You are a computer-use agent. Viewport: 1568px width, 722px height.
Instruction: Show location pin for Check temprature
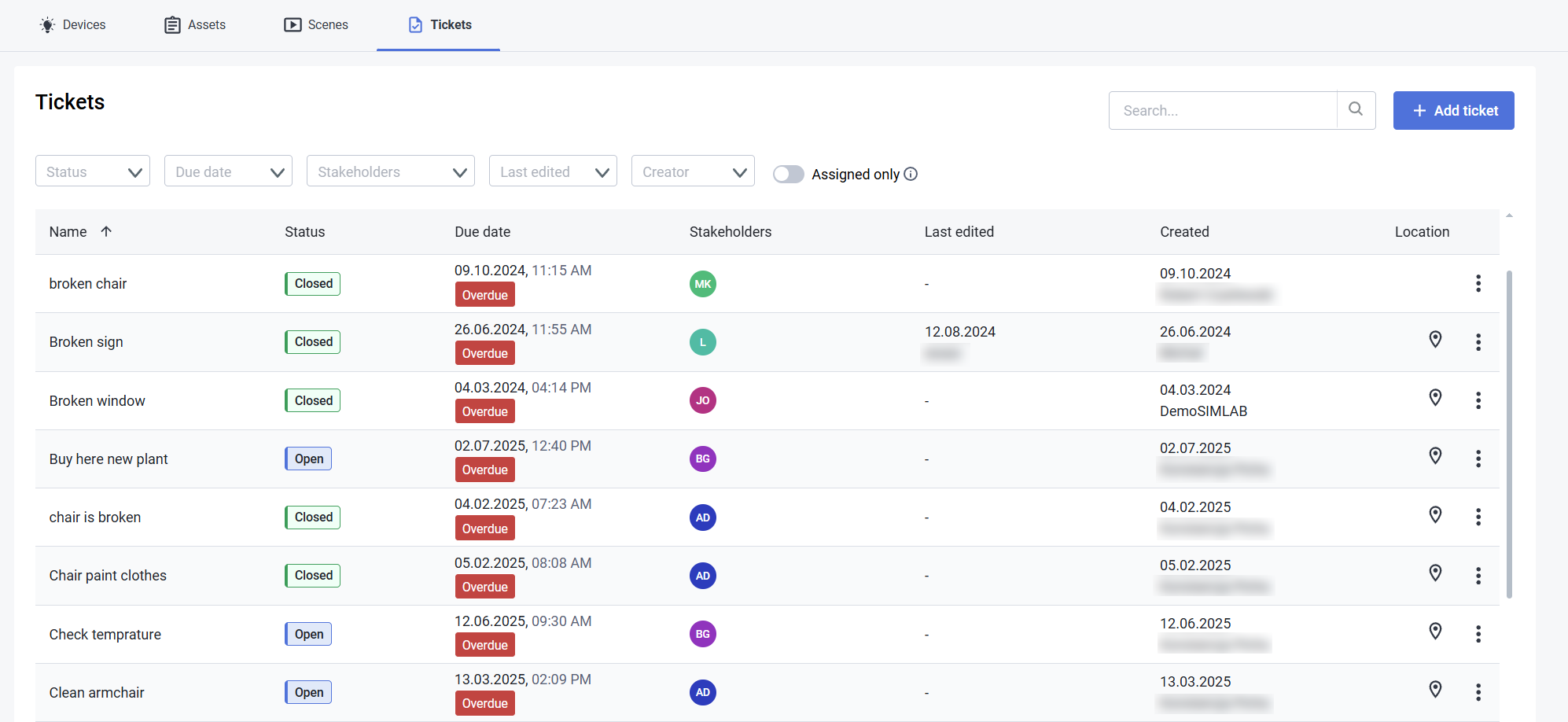pos(1435,631)
